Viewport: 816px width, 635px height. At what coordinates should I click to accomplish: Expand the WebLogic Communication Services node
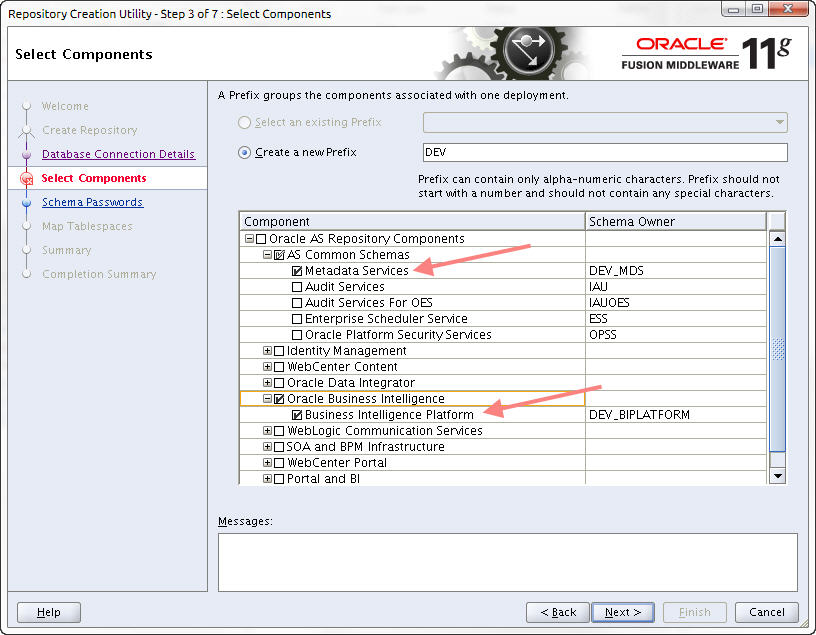(x=267, y=431)
